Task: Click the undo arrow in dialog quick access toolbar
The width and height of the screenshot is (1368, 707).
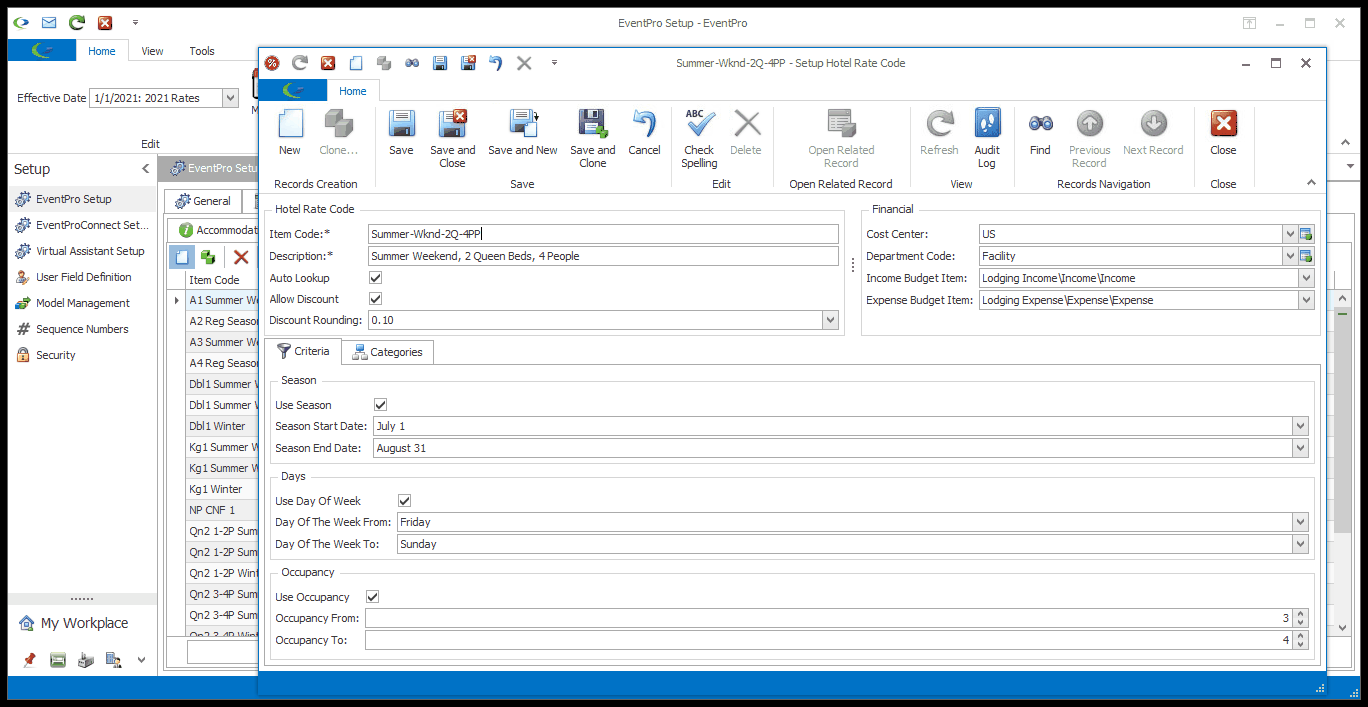Action: [495, 63]
